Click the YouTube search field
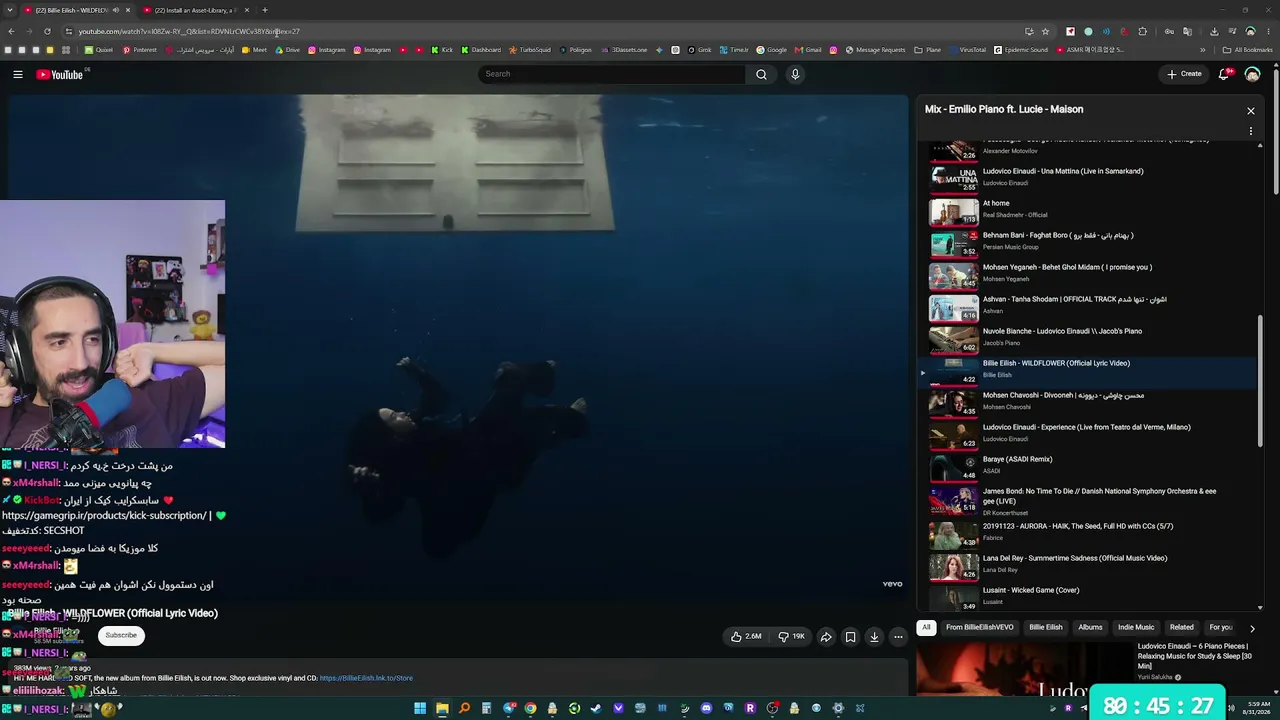 tap(612, 74)
